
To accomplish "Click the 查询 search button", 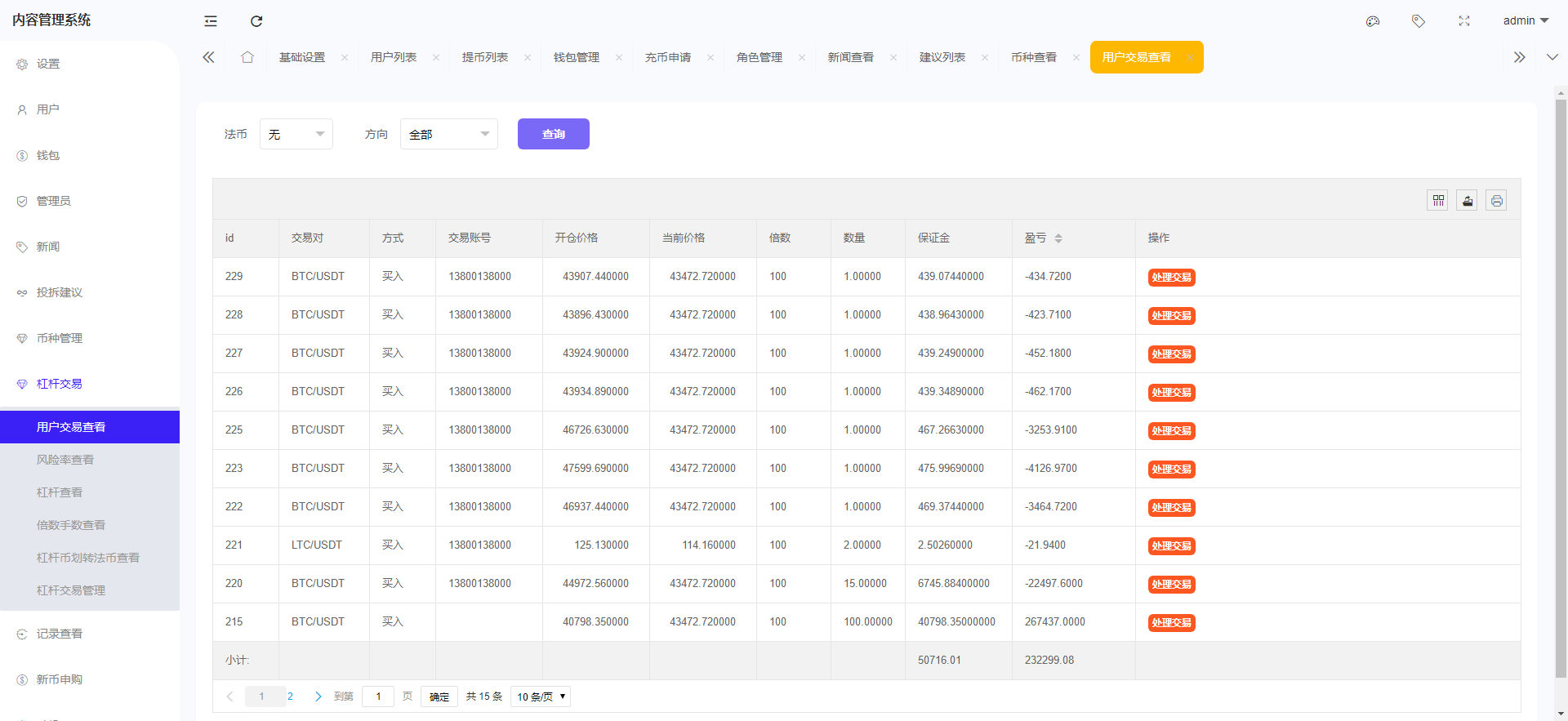I will click(x=553, y=135).
